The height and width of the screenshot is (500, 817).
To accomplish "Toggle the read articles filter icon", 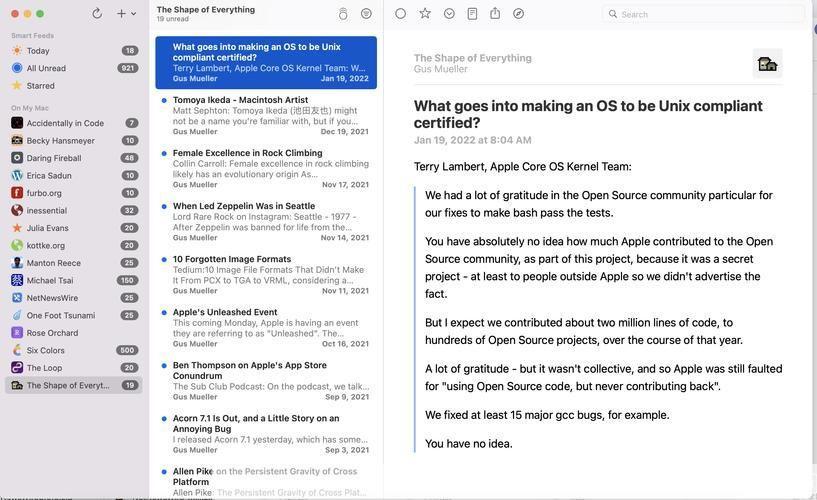I will (366, 14).
